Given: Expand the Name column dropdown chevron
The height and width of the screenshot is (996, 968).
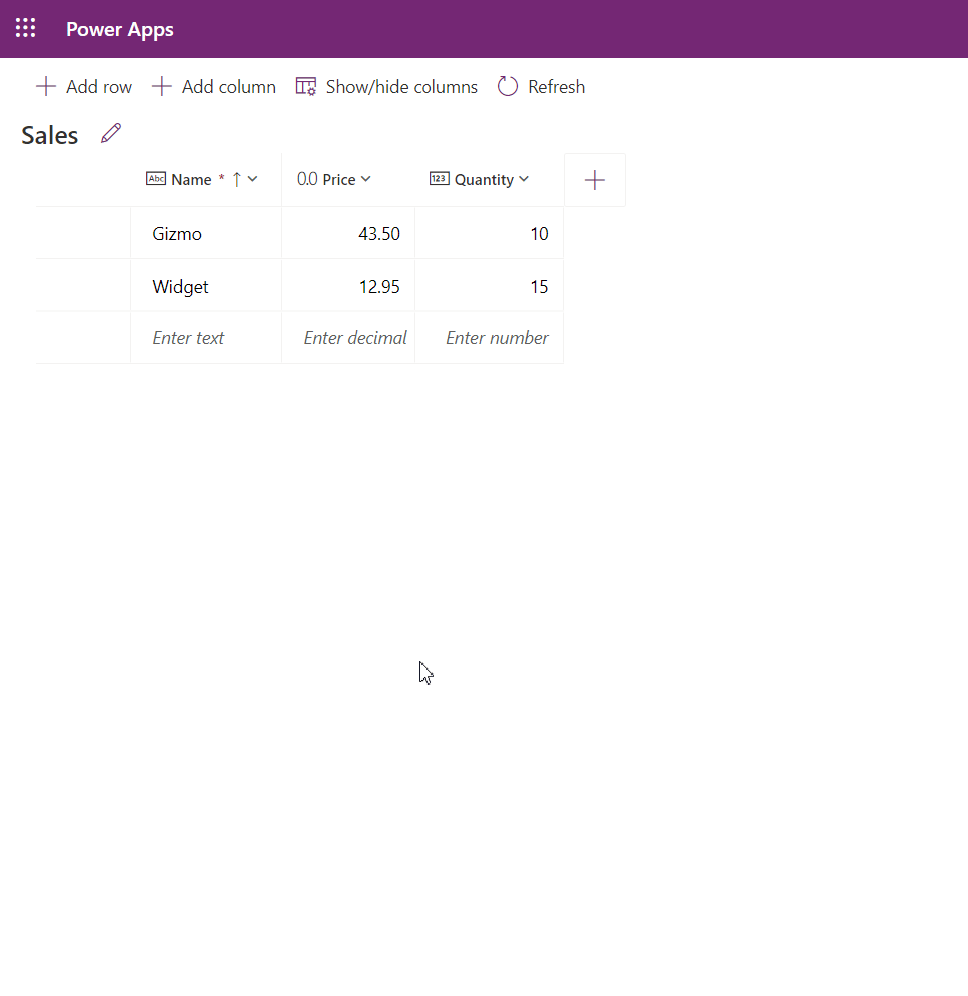Looking at the screenshot, I should (253, 179).
